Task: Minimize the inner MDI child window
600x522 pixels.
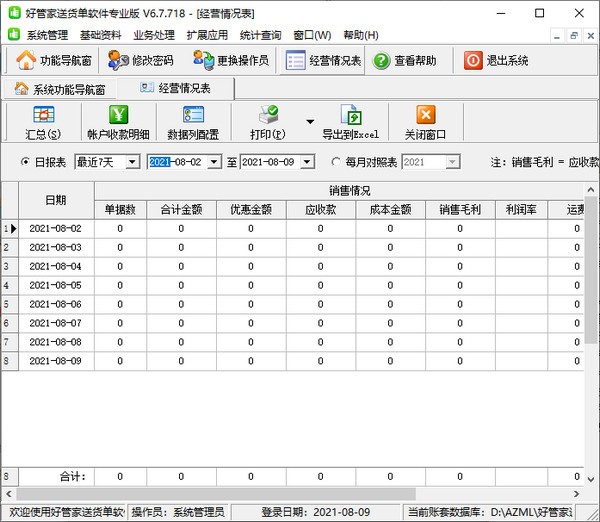Action: [557, 36]
